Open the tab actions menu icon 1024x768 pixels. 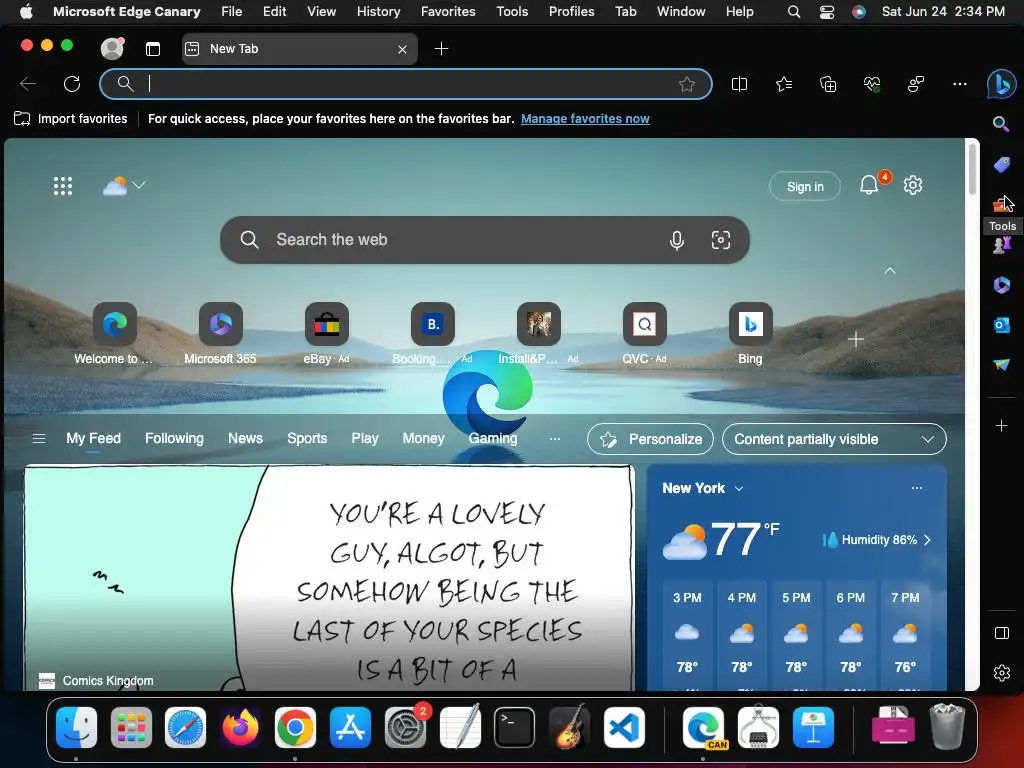coord(153,49)
